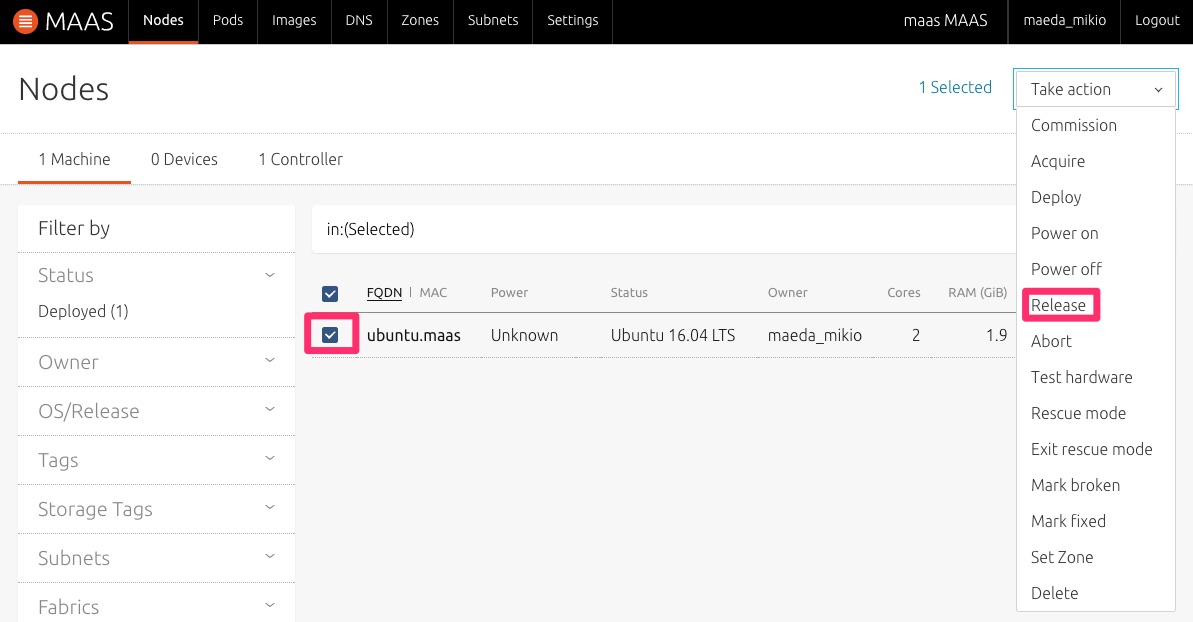
Task: Click the maeda_mikio user link
Action: click(x=1064, y=20)
